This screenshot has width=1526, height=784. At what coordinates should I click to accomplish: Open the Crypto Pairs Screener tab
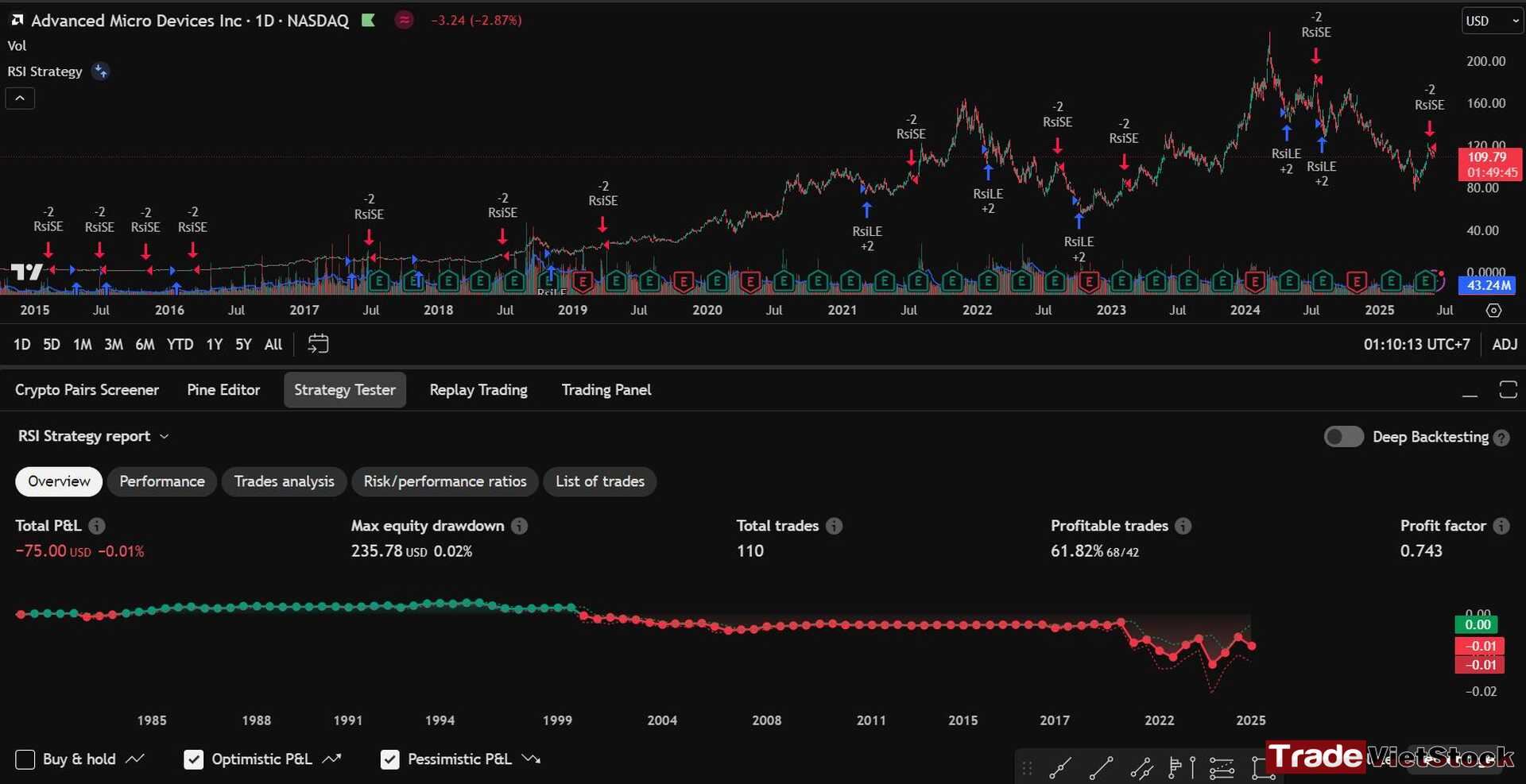87,390
